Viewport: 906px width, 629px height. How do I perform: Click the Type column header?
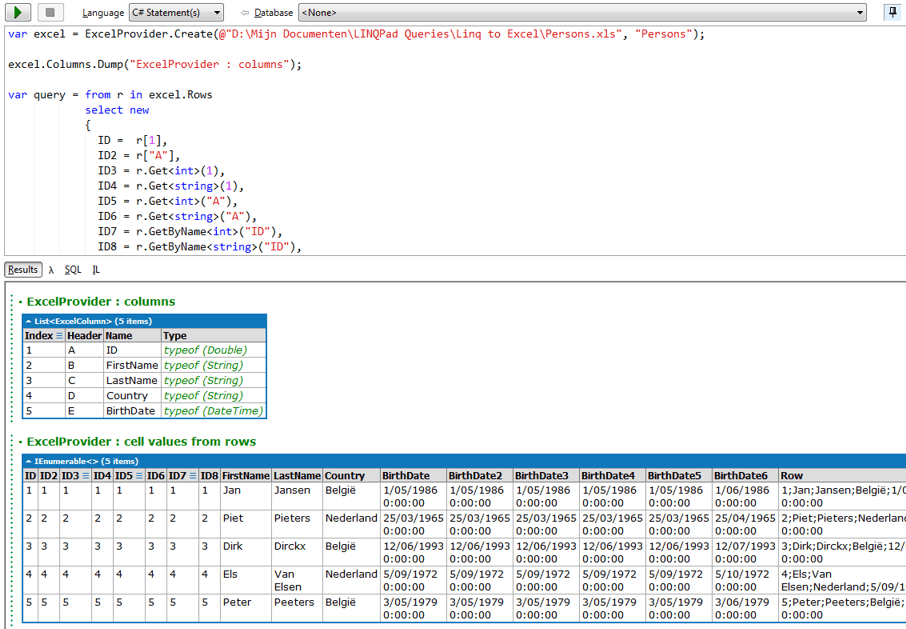(213, 336)
